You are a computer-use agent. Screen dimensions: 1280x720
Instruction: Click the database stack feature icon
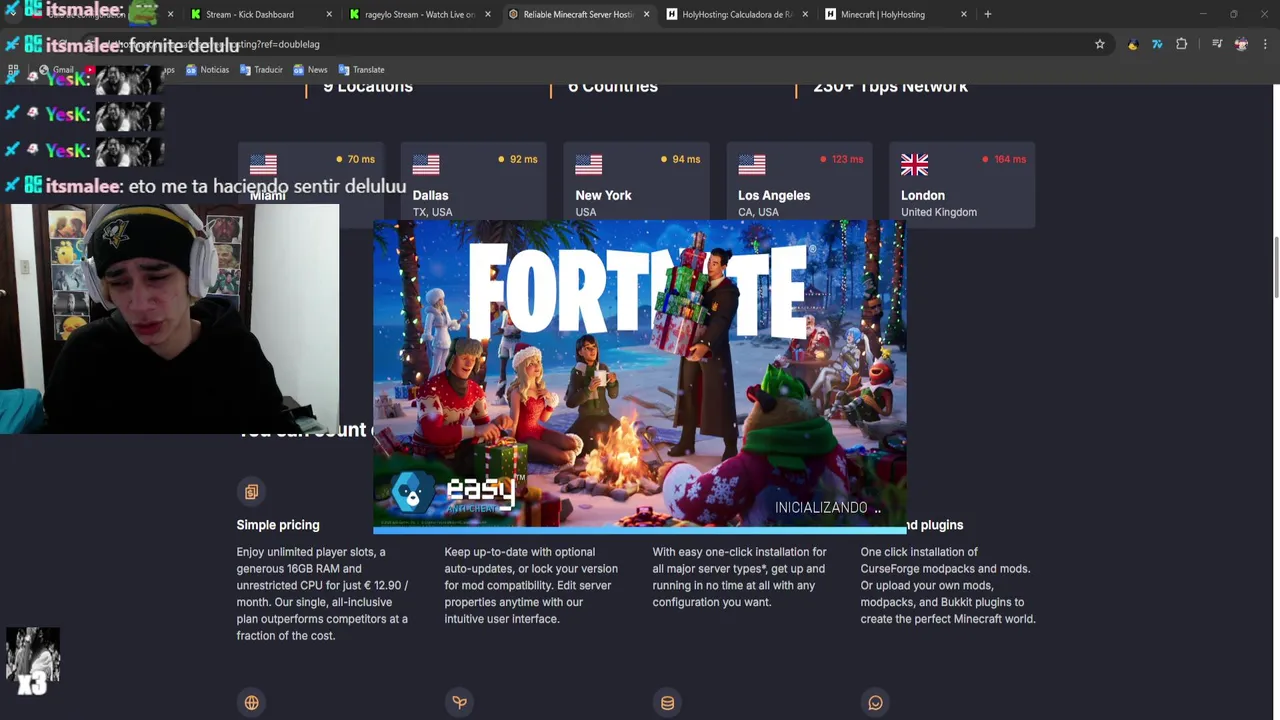(667, 703)
